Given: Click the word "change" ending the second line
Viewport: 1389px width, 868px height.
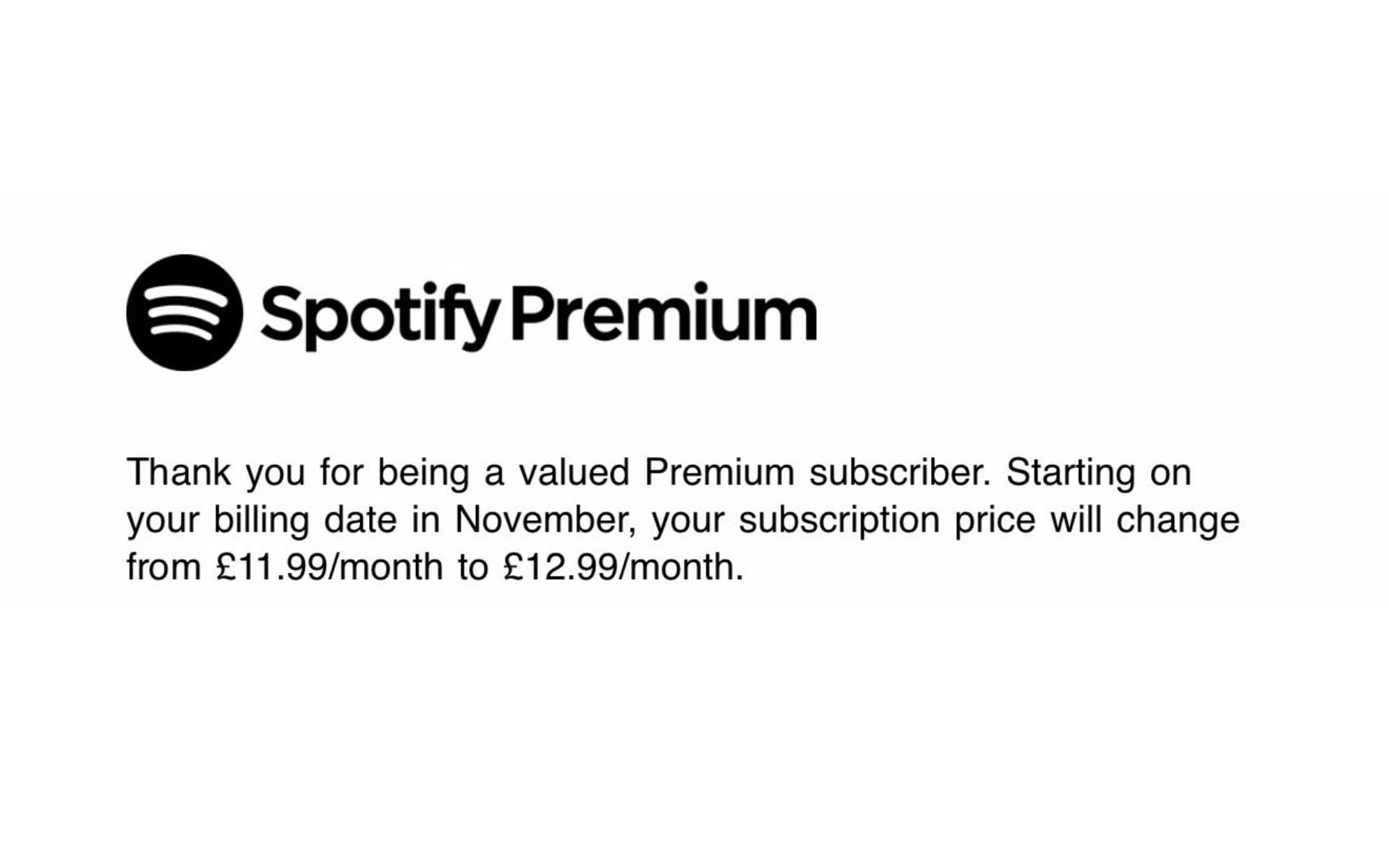Looking at the screenshot, I should coord(1178,520).
